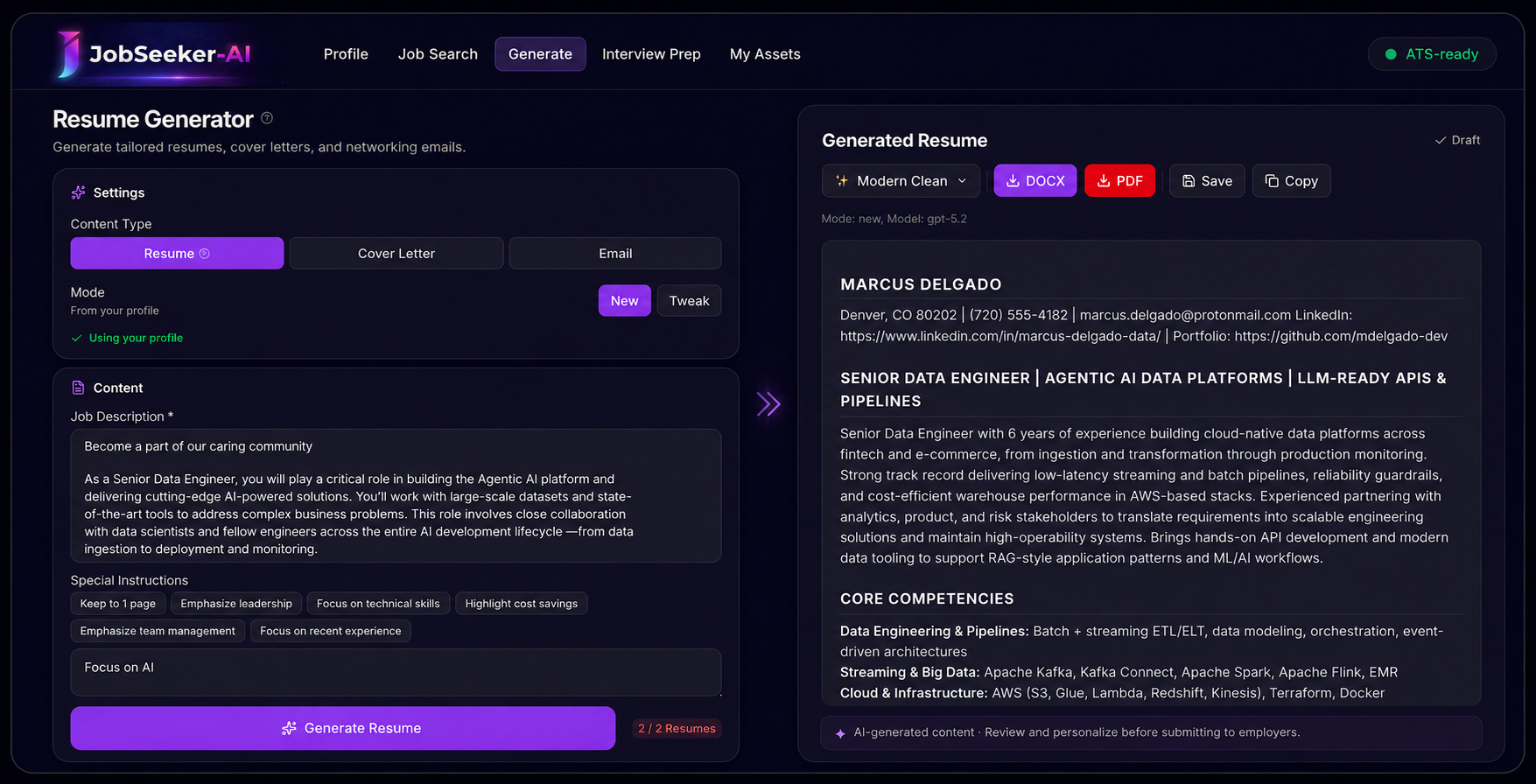Open the Modern Clean template dropdown
This screenshot has height=784, width=1536.
point(901,181)
